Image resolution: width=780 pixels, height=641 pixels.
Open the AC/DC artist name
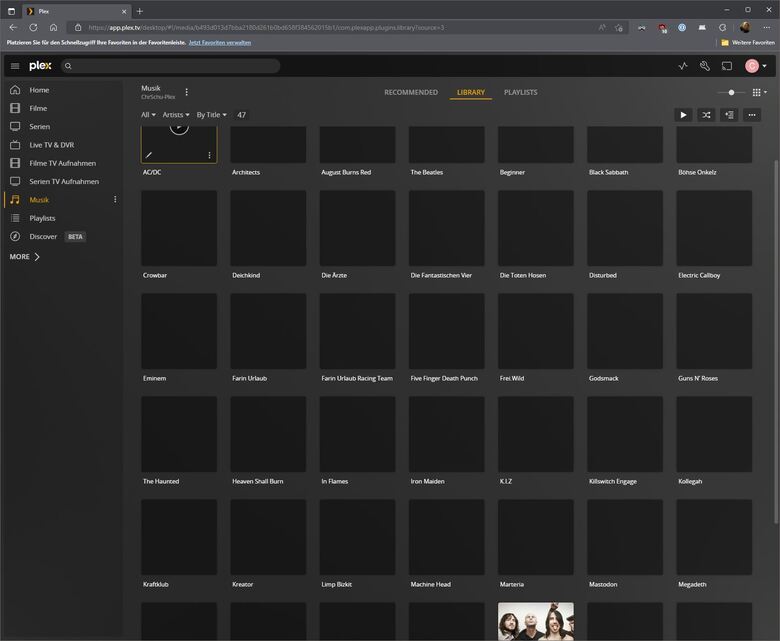[152, 173]
